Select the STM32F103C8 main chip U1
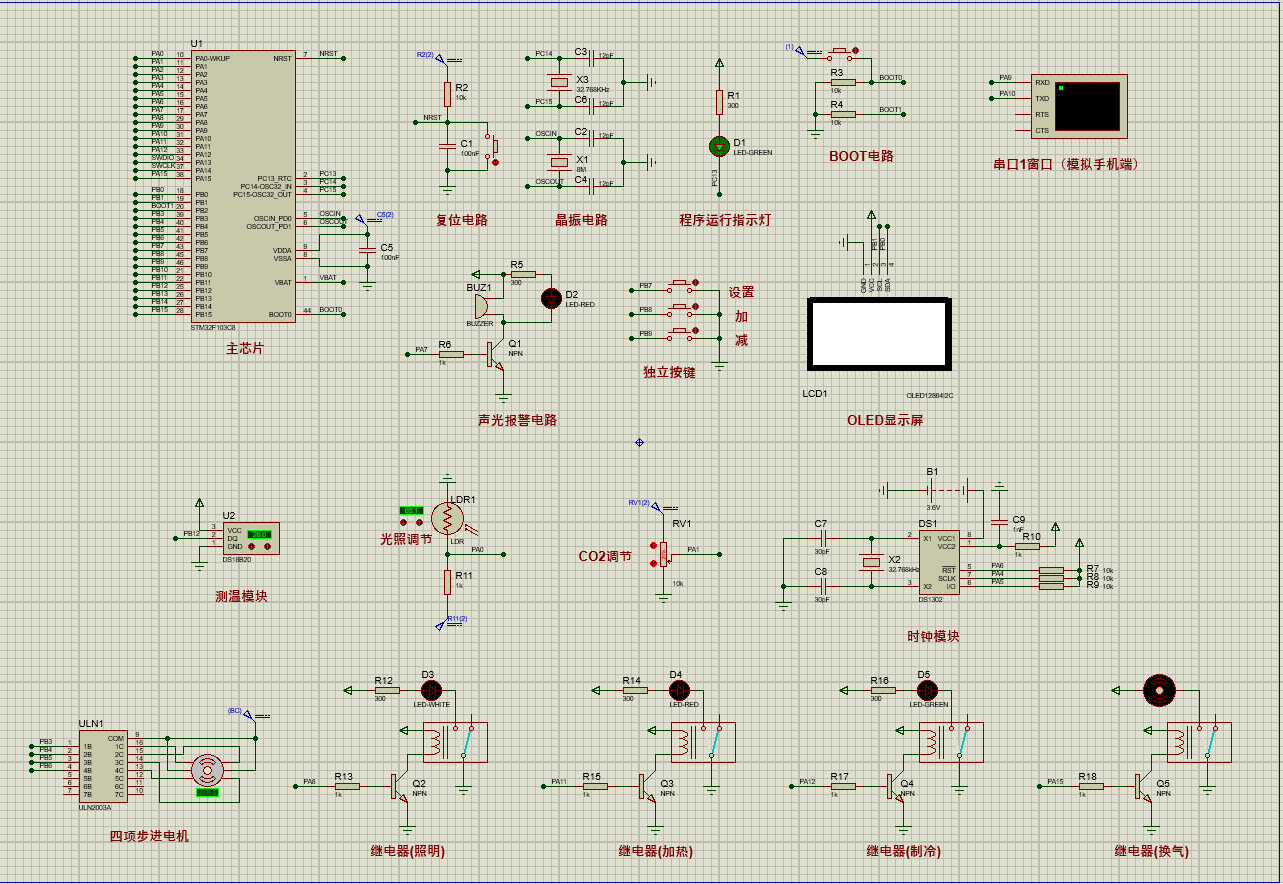This screenshot has height=884, width=1283. [x=241, y=186]
